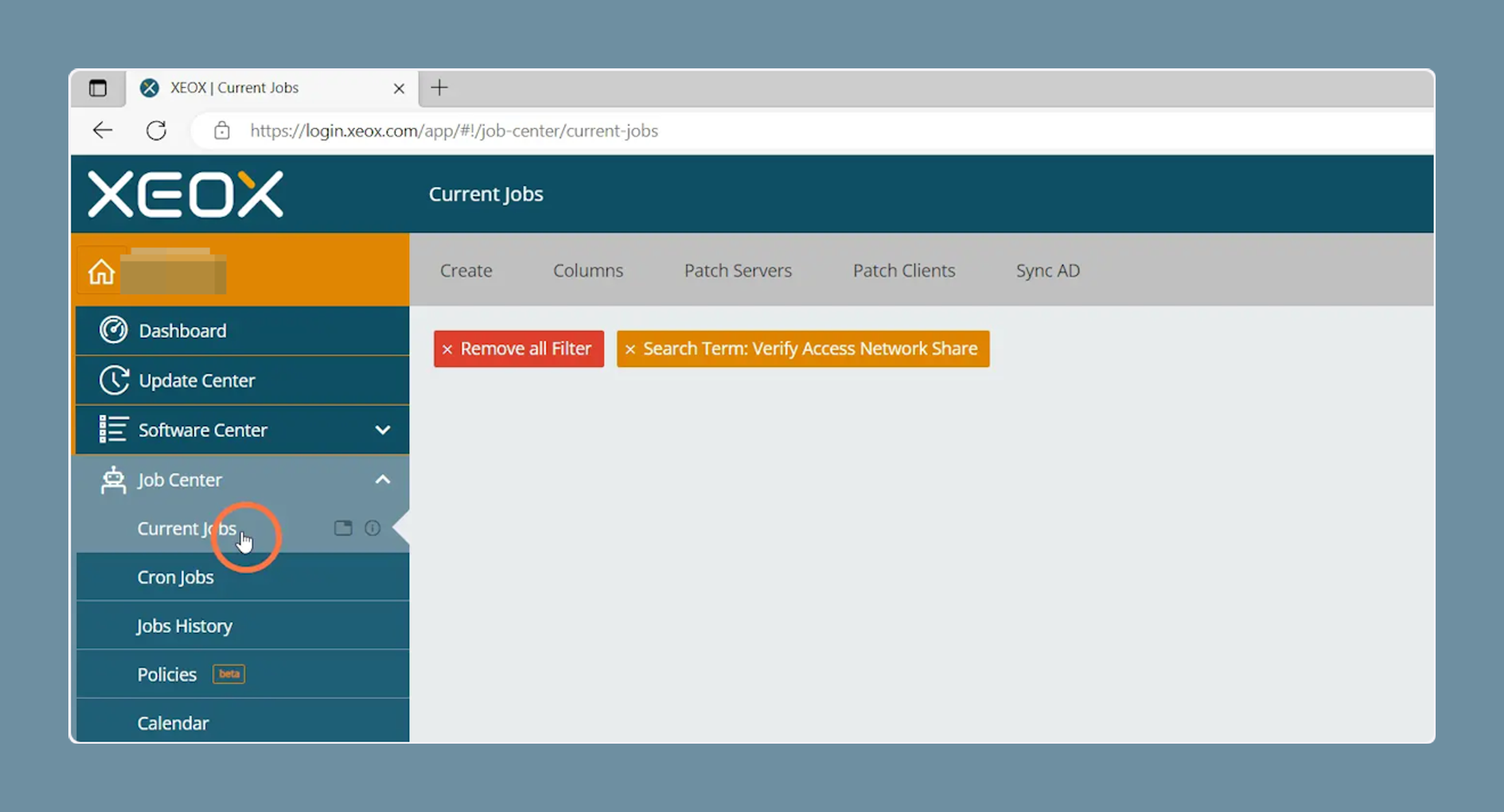Click Sync AD in toolbar
The width and height of the screenshot is (1504, 812).
click(x=1047, y=270)
